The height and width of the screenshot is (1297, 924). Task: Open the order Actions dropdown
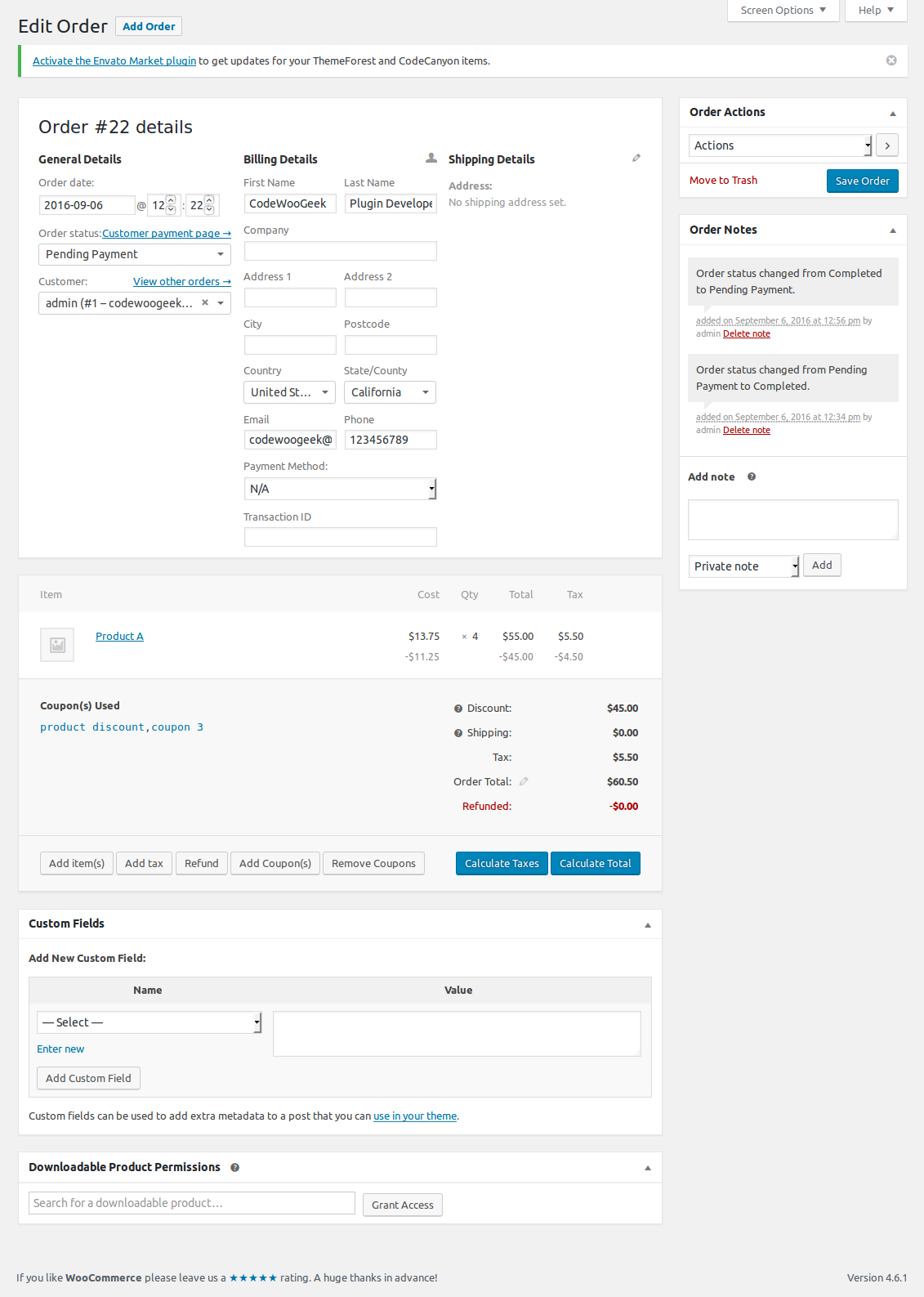pos(780,145)
